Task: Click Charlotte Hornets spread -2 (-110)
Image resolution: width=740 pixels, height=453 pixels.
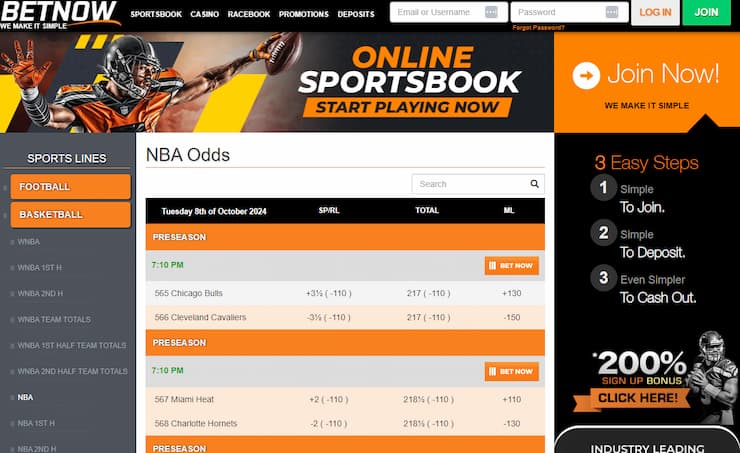Action: point(328,424)
